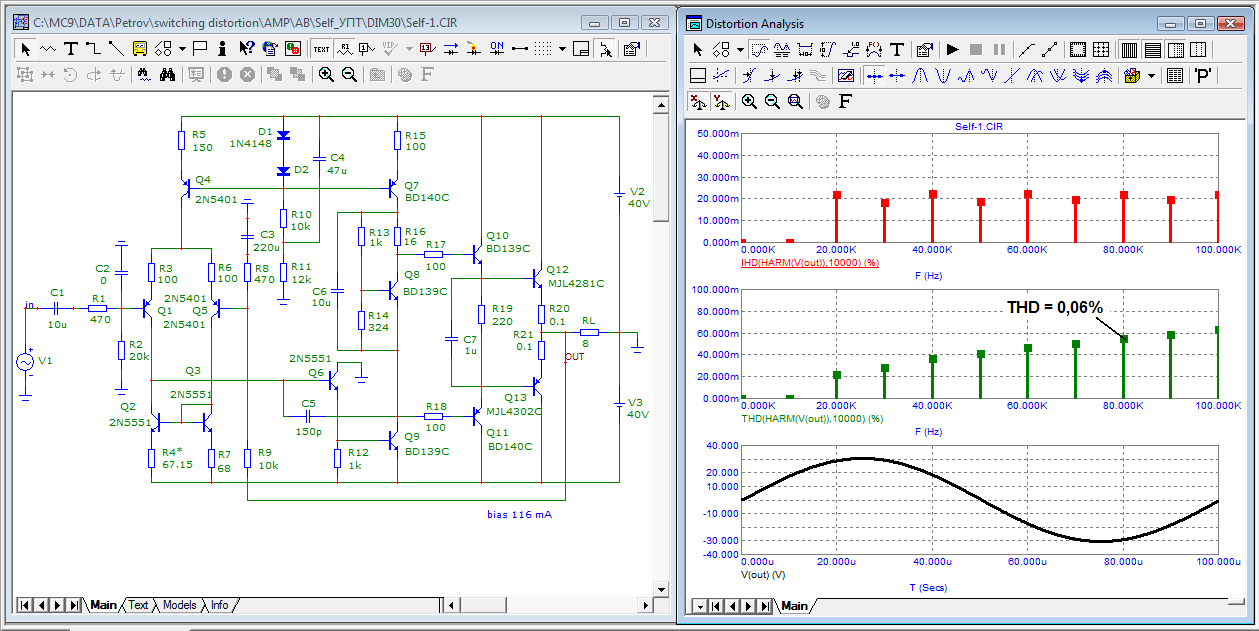Select Main tab in schematic window
Image resolution: width=1259 pixels, height=631 pixels.
tap(103, 605)
